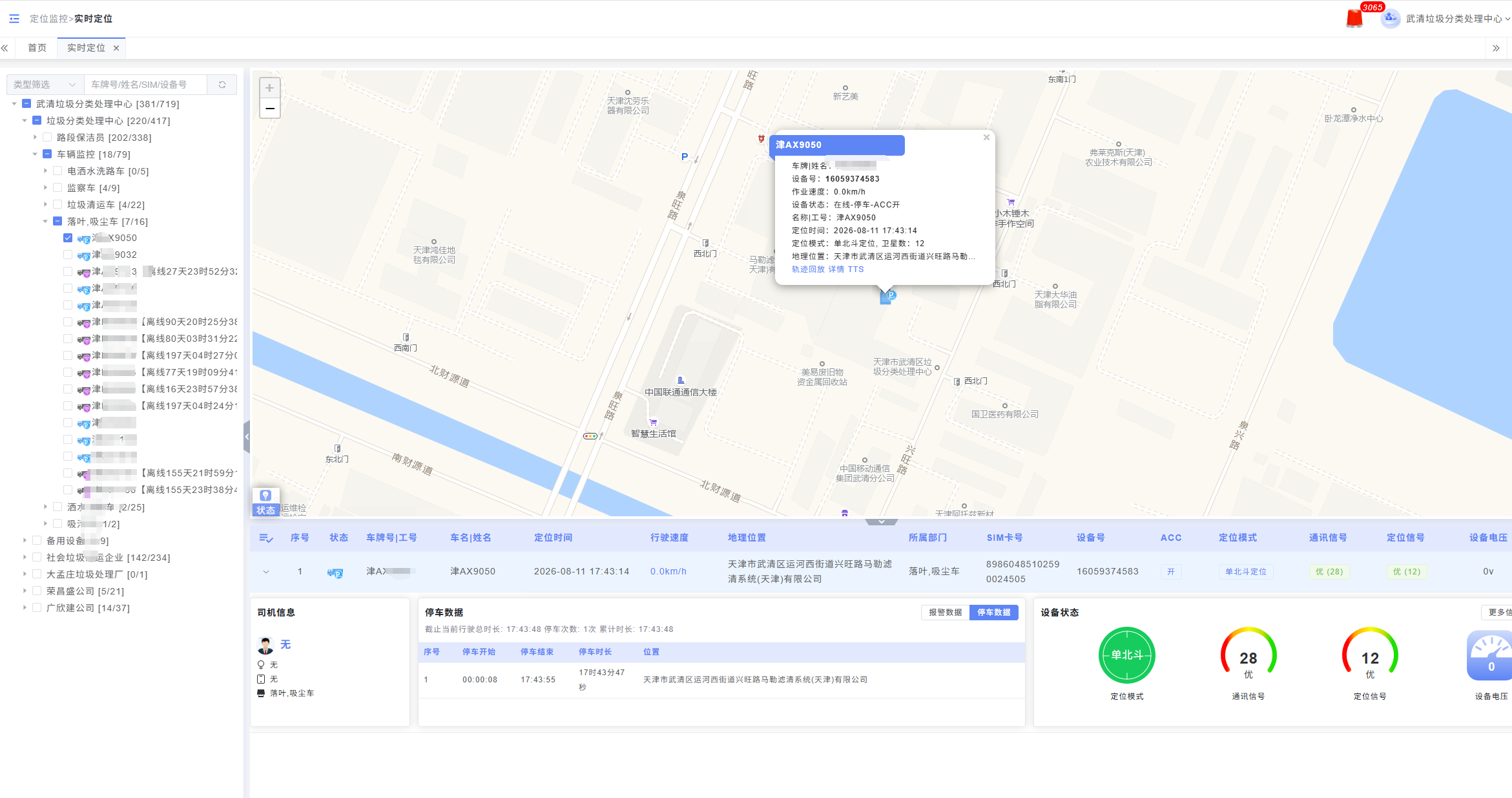Click the refresh icon beside search box

(222, 85)
